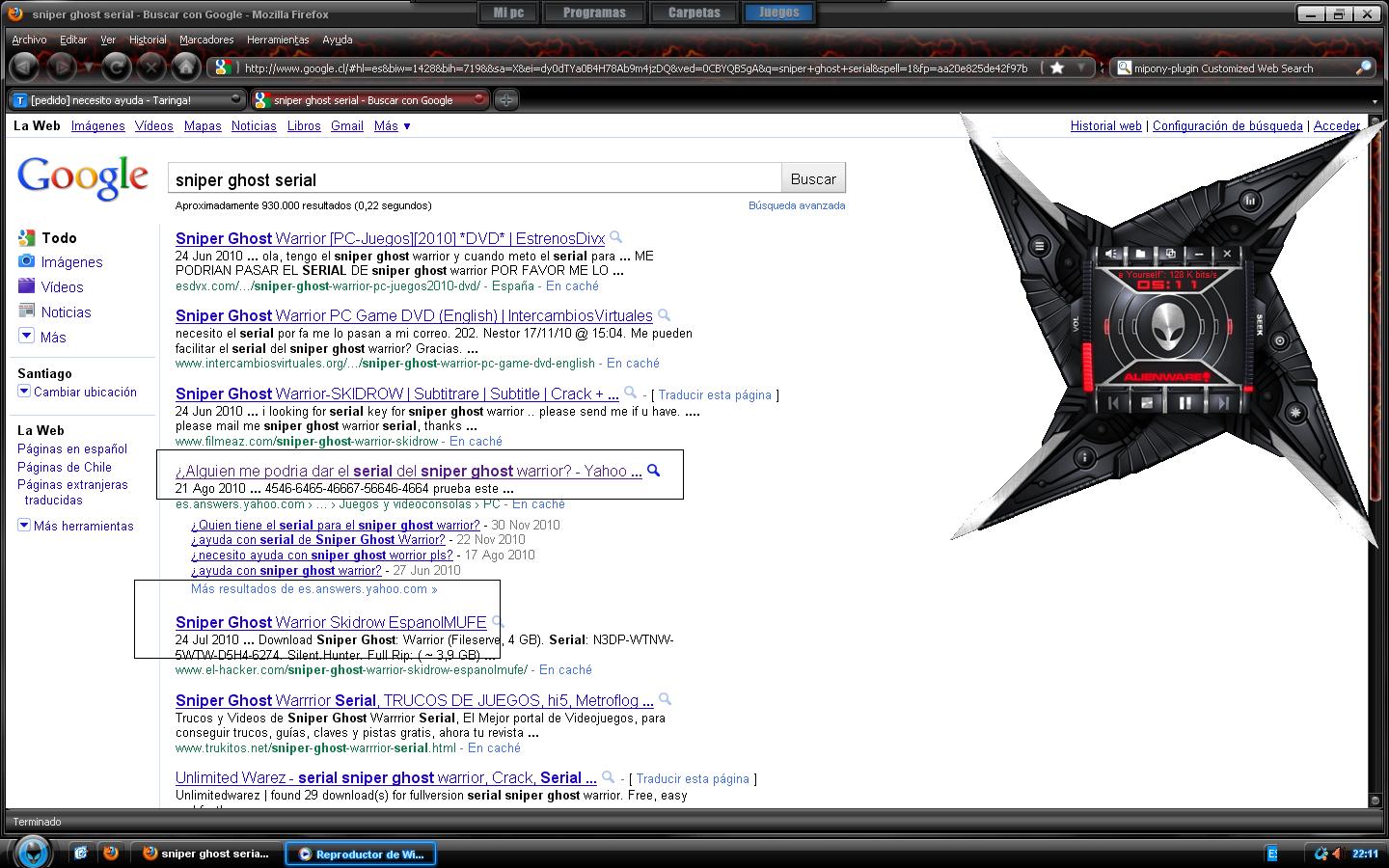The height and width of the screenshot is (868, 1389).
Task: Switch to Reproductor de Windows taskbar item
Action: pyautogui.click(x=360, y=854)
